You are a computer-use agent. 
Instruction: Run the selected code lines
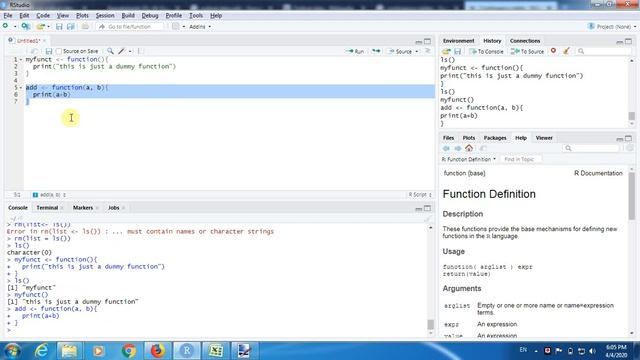coord(355,51)
